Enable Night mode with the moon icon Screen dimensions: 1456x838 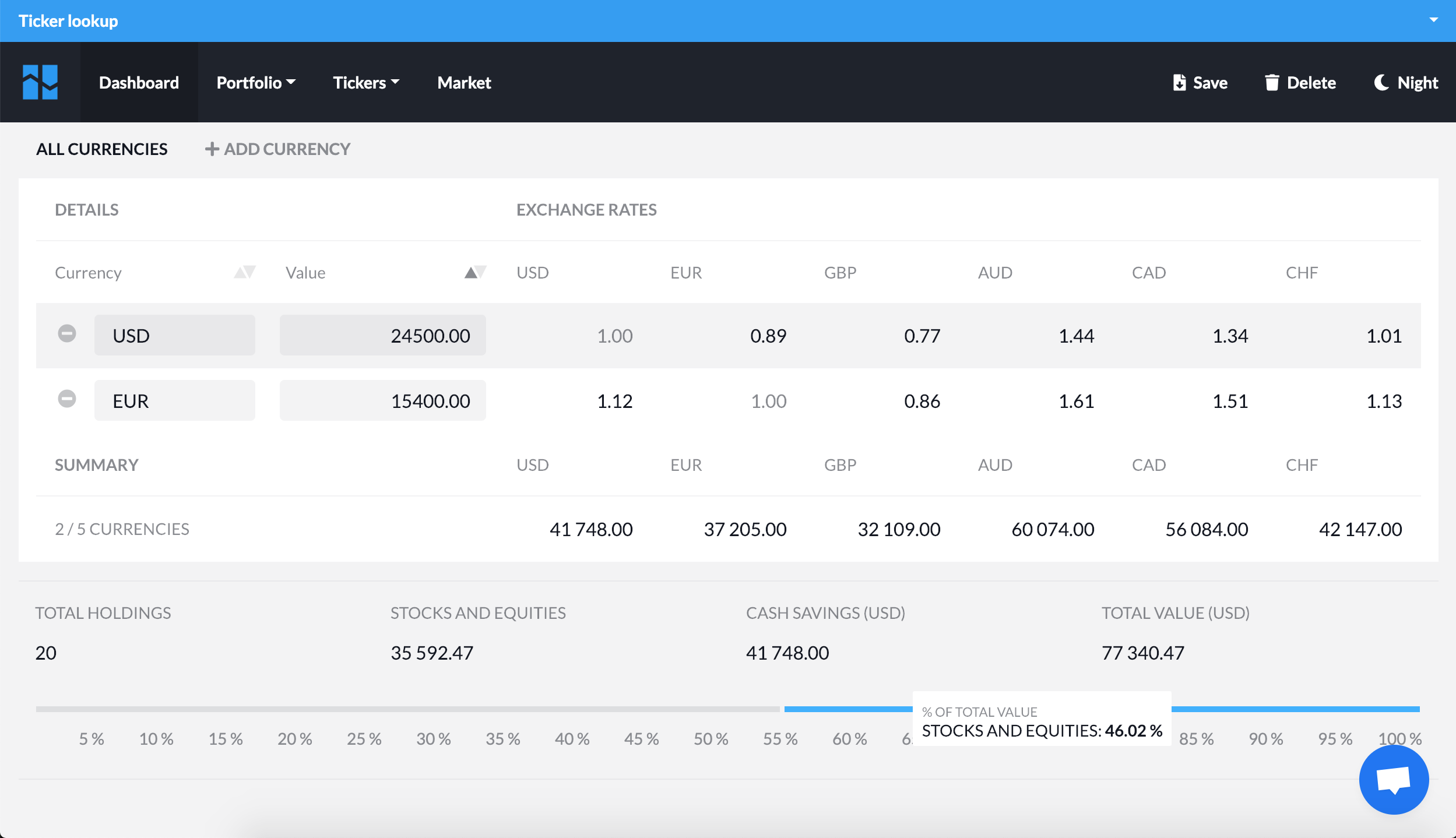coord(1382,82)
